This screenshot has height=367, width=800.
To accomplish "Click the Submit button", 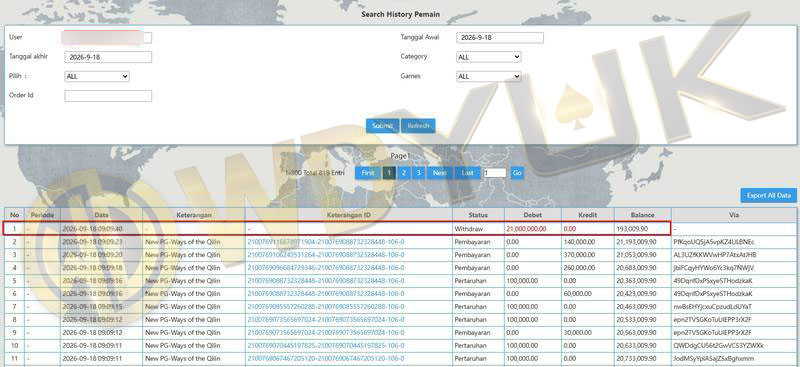I will (x=382, y=126).
